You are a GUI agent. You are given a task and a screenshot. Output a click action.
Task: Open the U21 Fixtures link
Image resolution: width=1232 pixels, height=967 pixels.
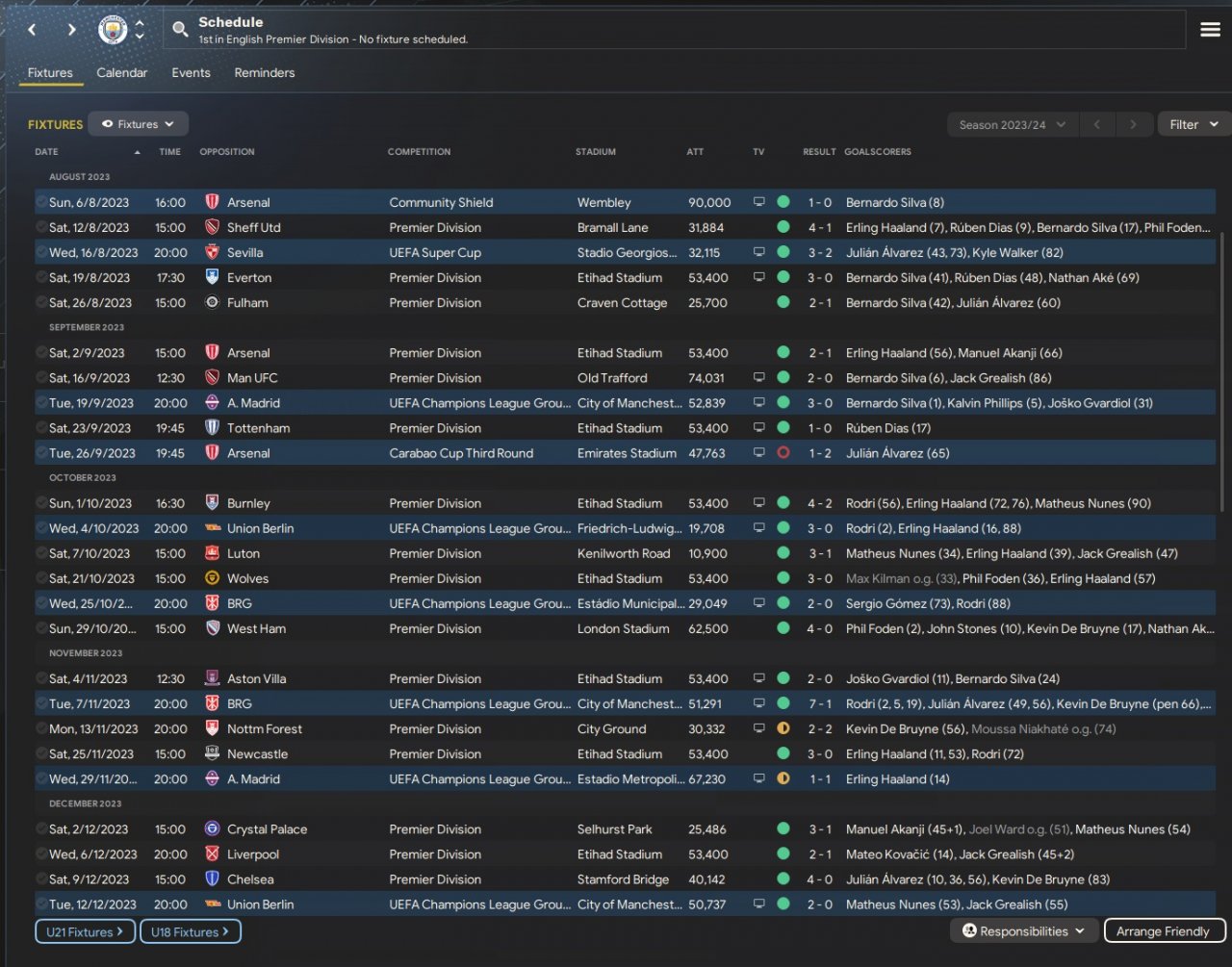click(x=86, y=931)
